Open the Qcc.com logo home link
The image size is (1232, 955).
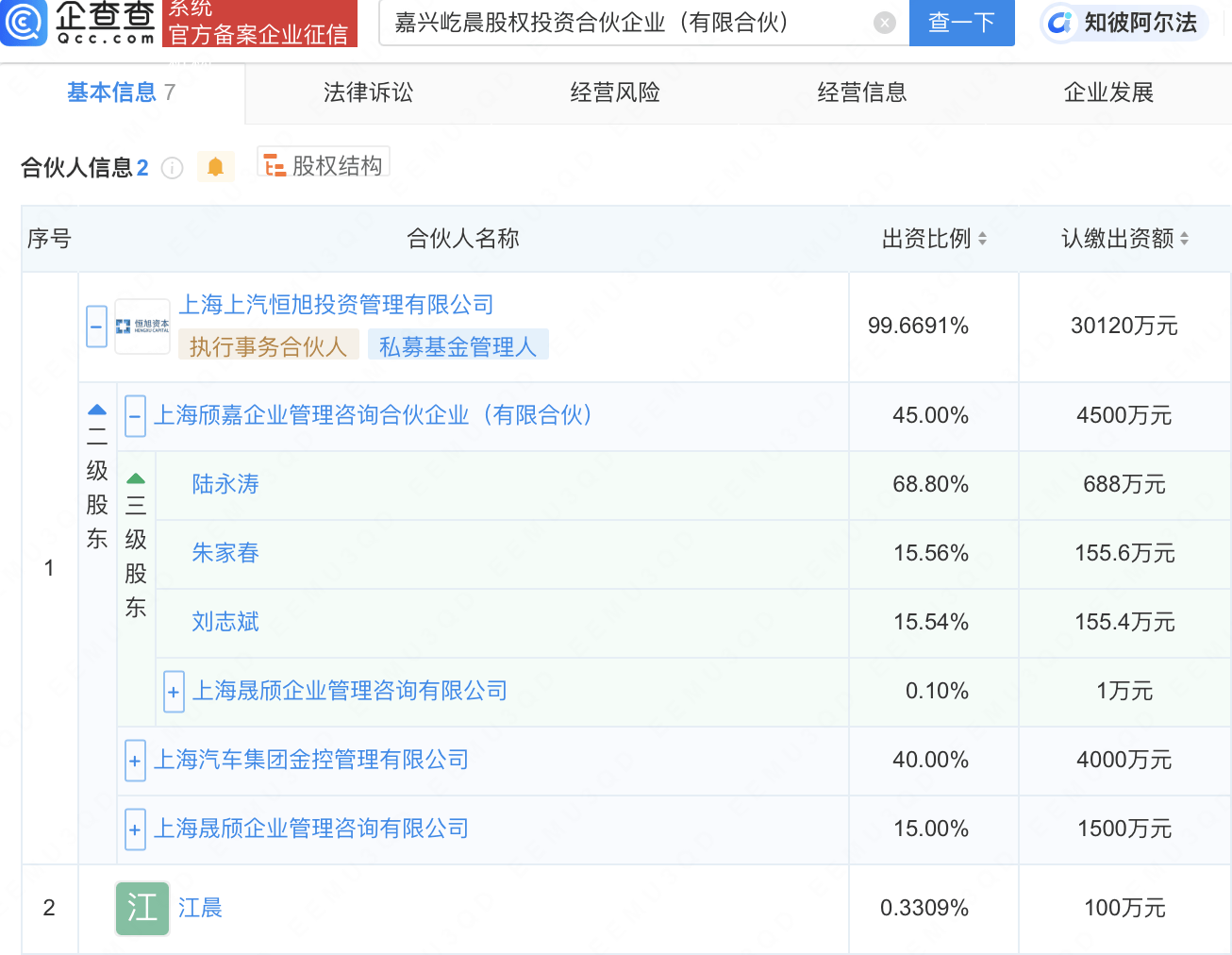coord(78,23)
